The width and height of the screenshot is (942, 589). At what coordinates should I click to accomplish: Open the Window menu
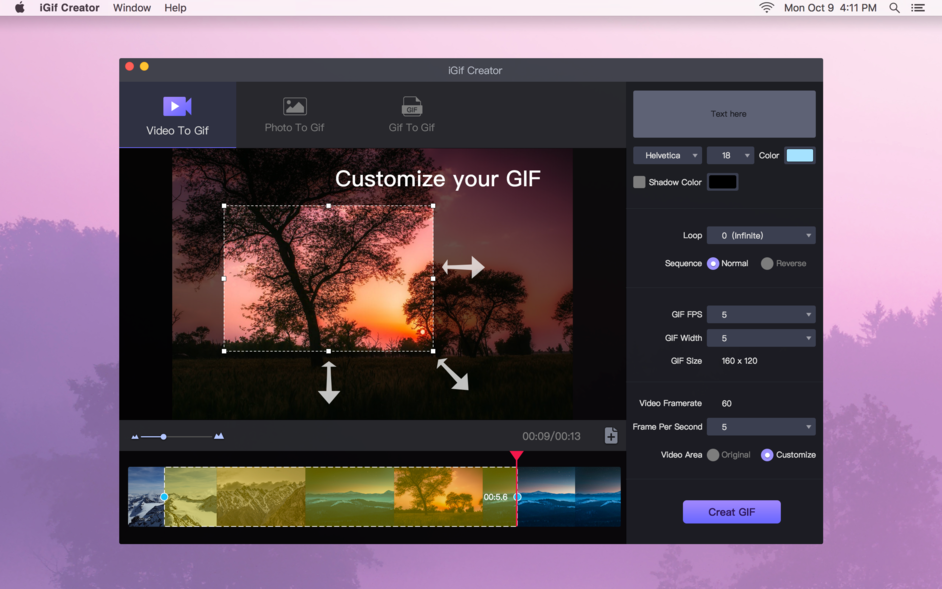pos(131,7)
